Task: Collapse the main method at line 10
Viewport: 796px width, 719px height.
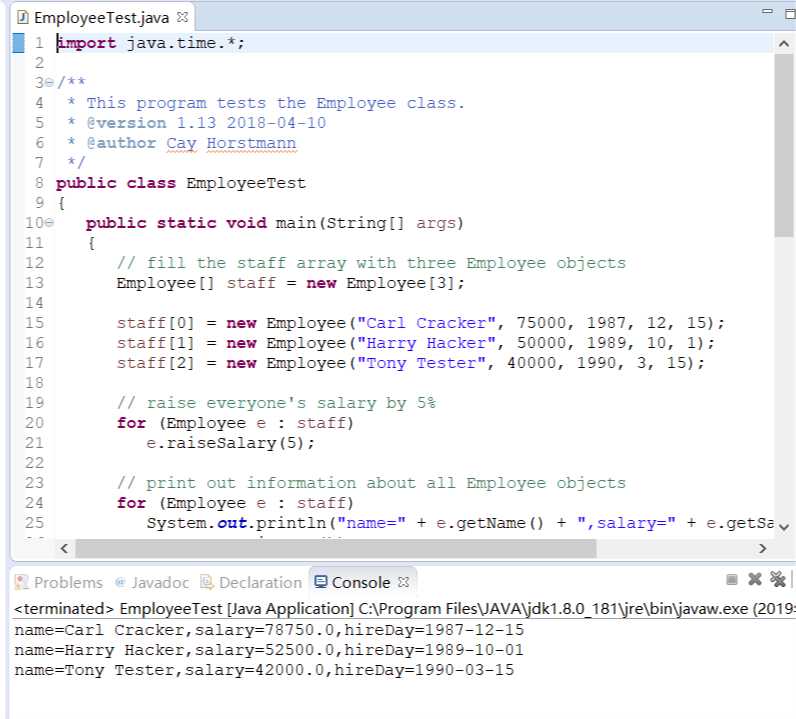Action: point(49,222)
